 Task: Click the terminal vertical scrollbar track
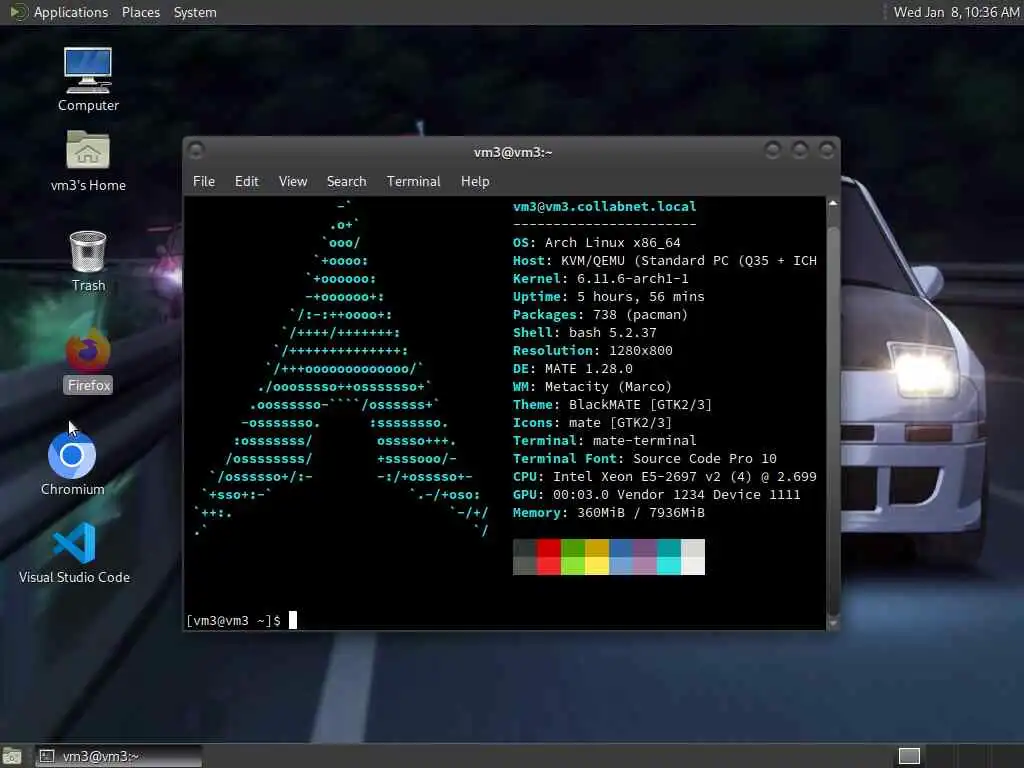tap(833, 413)
